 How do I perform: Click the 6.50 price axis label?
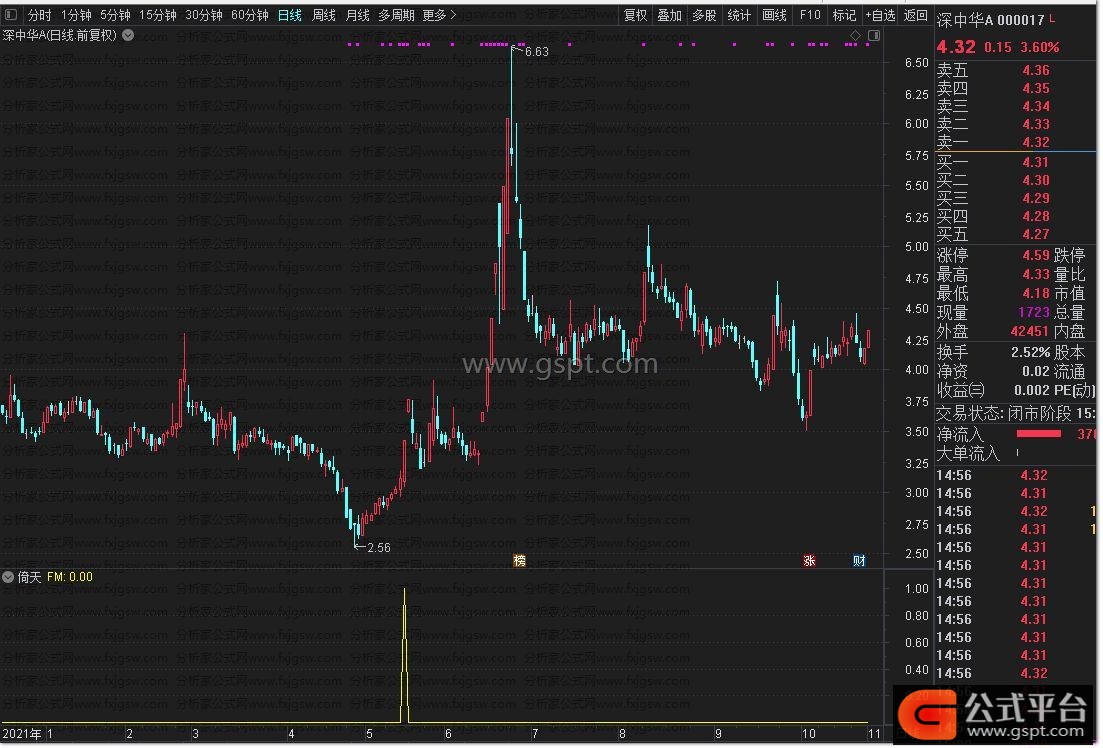tap(917, 63)
